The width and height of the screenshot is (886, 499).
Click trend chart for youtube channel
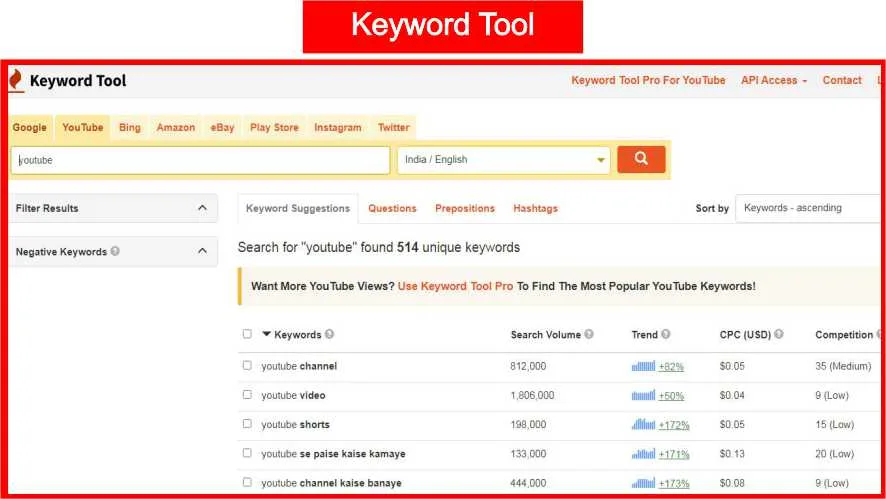pos(643,366)
